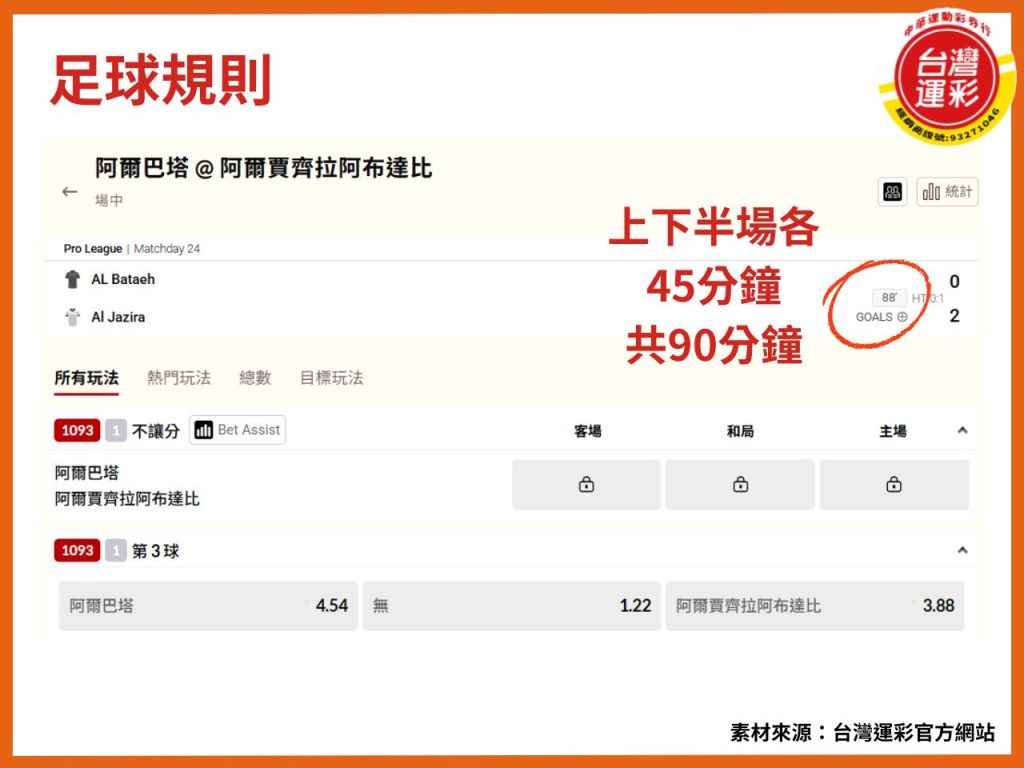
Task: Click the grey 1 badge beside 不讓分
Action: (116, 430)
